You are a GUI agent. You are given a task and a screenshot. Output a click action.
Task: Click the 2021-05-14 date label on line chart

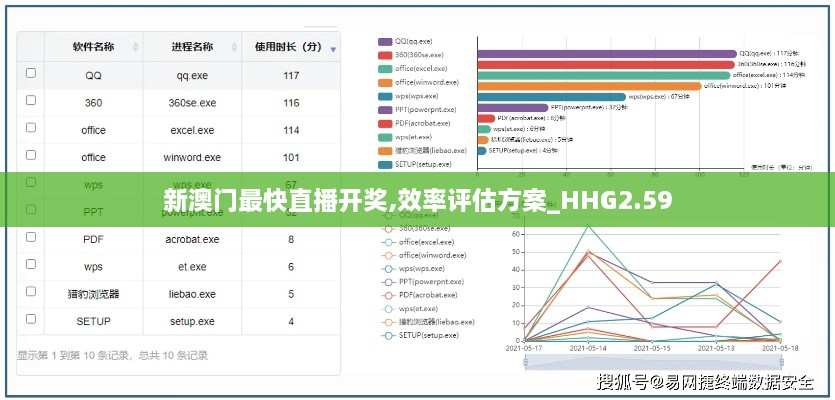pos(588,348)
